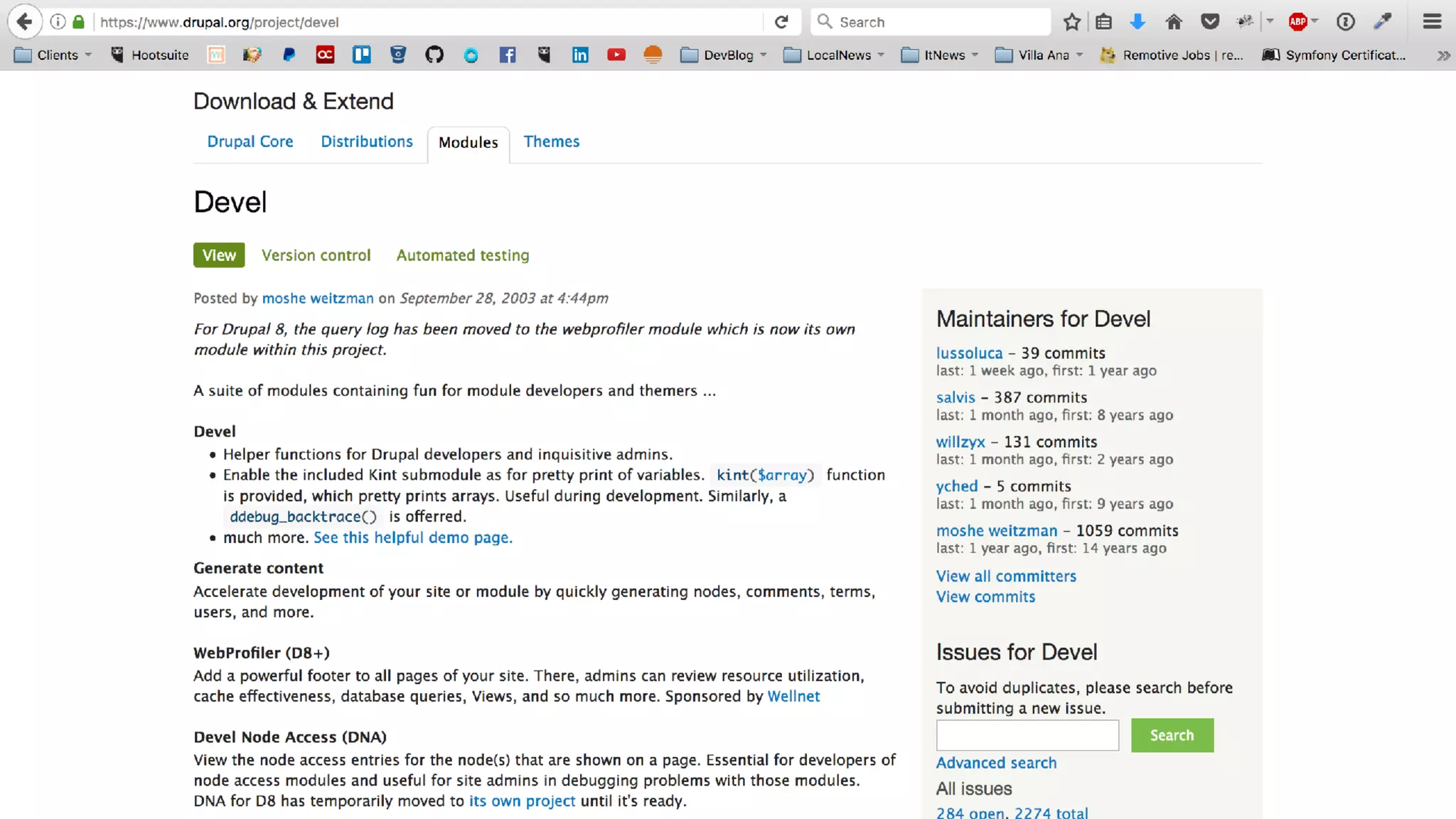The image size is (1456, 819).
Task: Click the browser back arrow button
Action: [x=24, y=22]
